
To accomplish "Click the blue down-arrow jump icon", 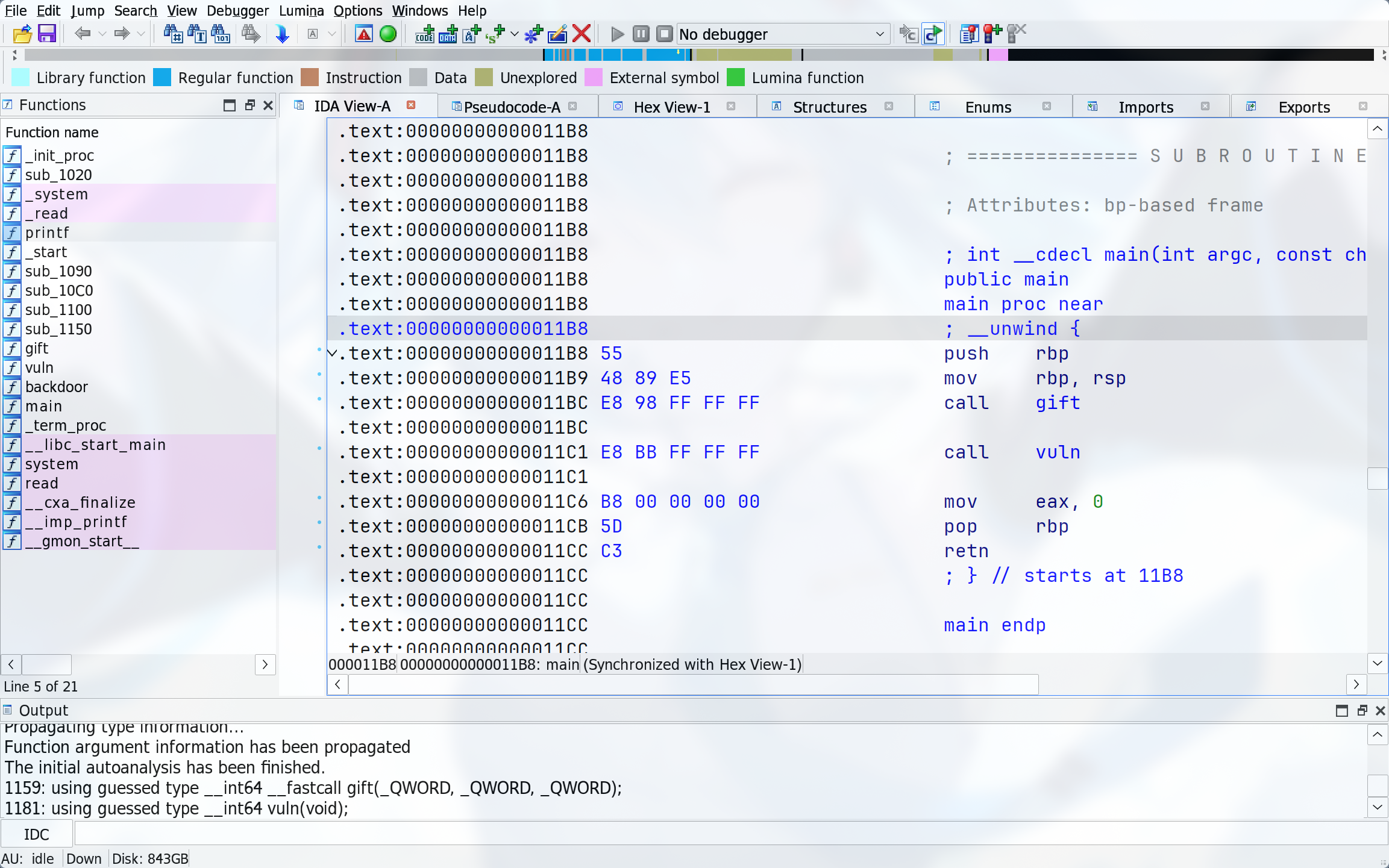I will [x=282, y=34].
